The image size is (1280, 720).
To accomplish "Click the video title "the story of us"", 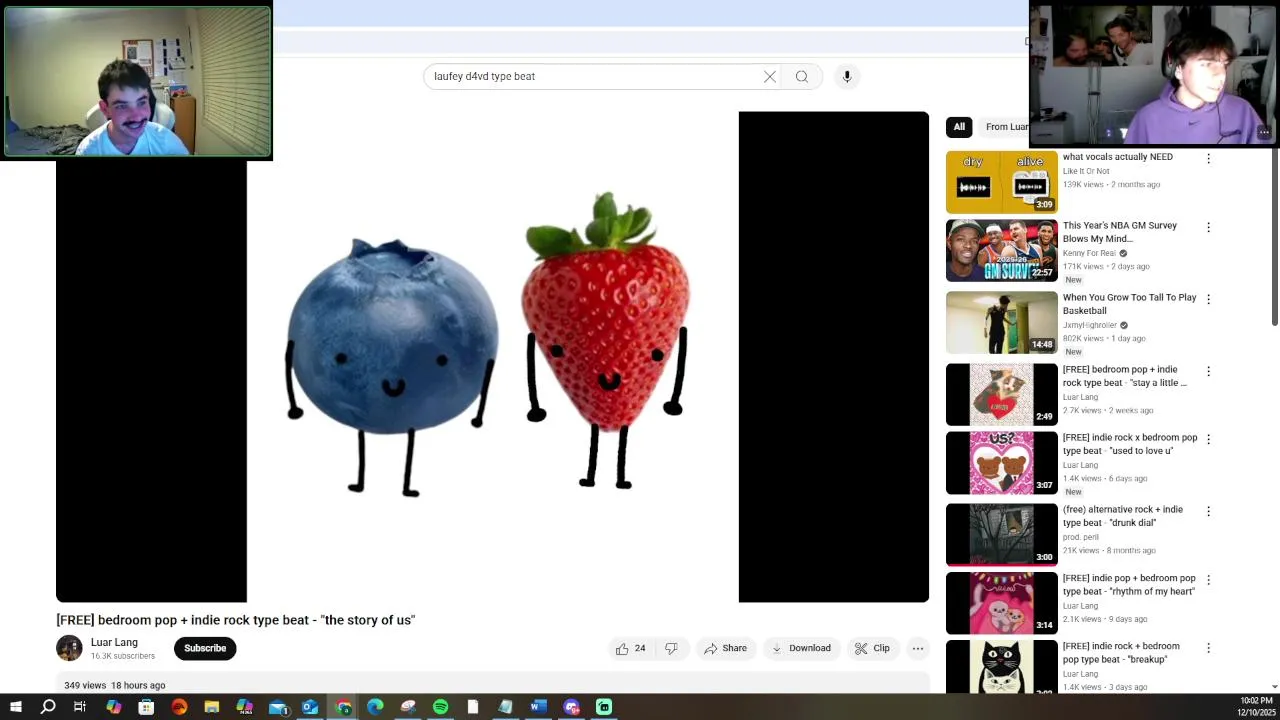I will point(235,620).
